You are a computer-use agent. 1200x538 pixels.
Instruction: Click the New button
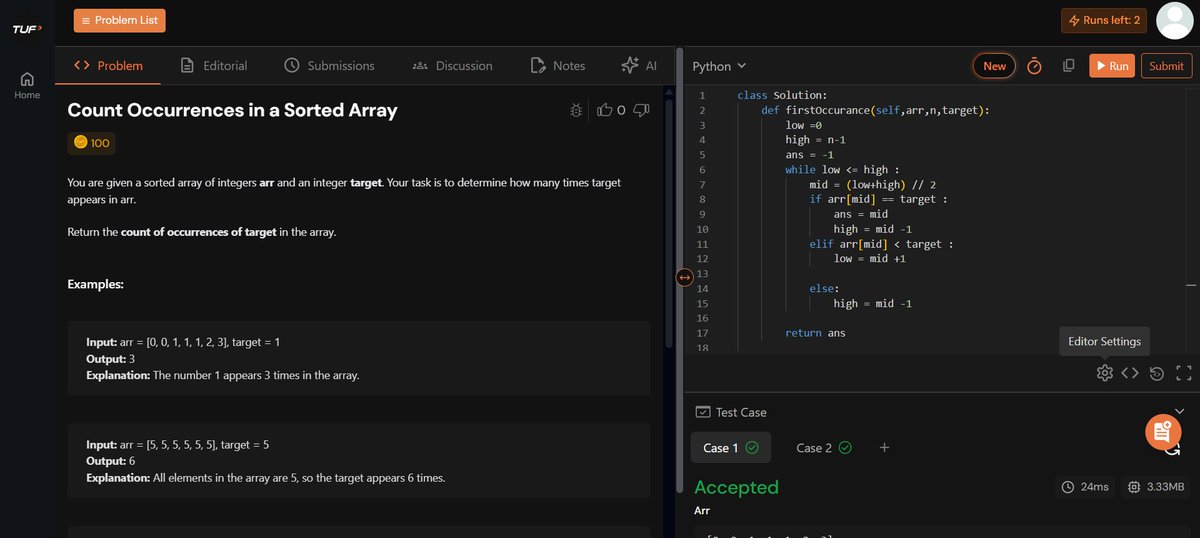pos(994,66)
